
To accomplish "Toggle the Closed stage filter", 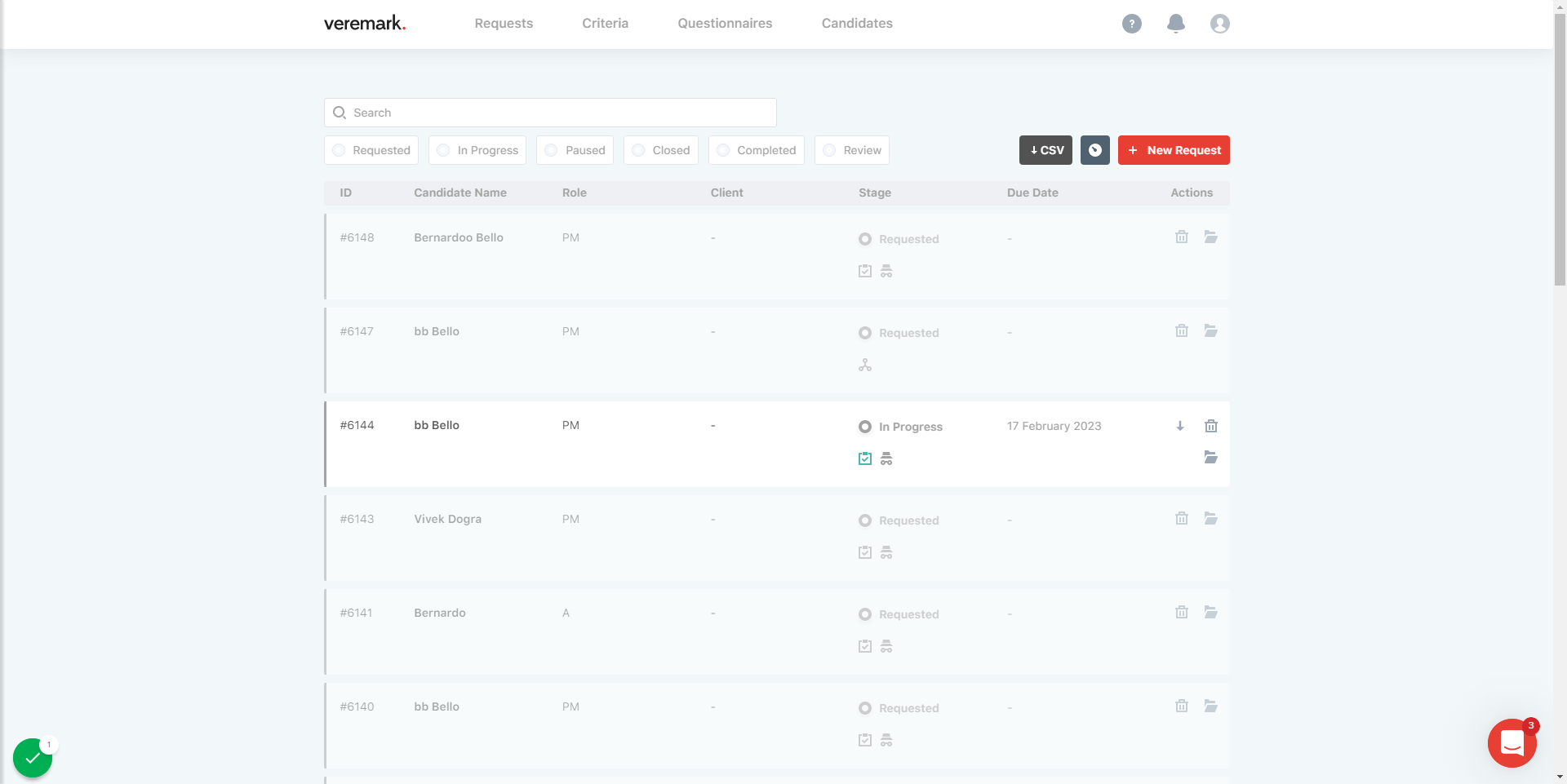I will 661,150.
